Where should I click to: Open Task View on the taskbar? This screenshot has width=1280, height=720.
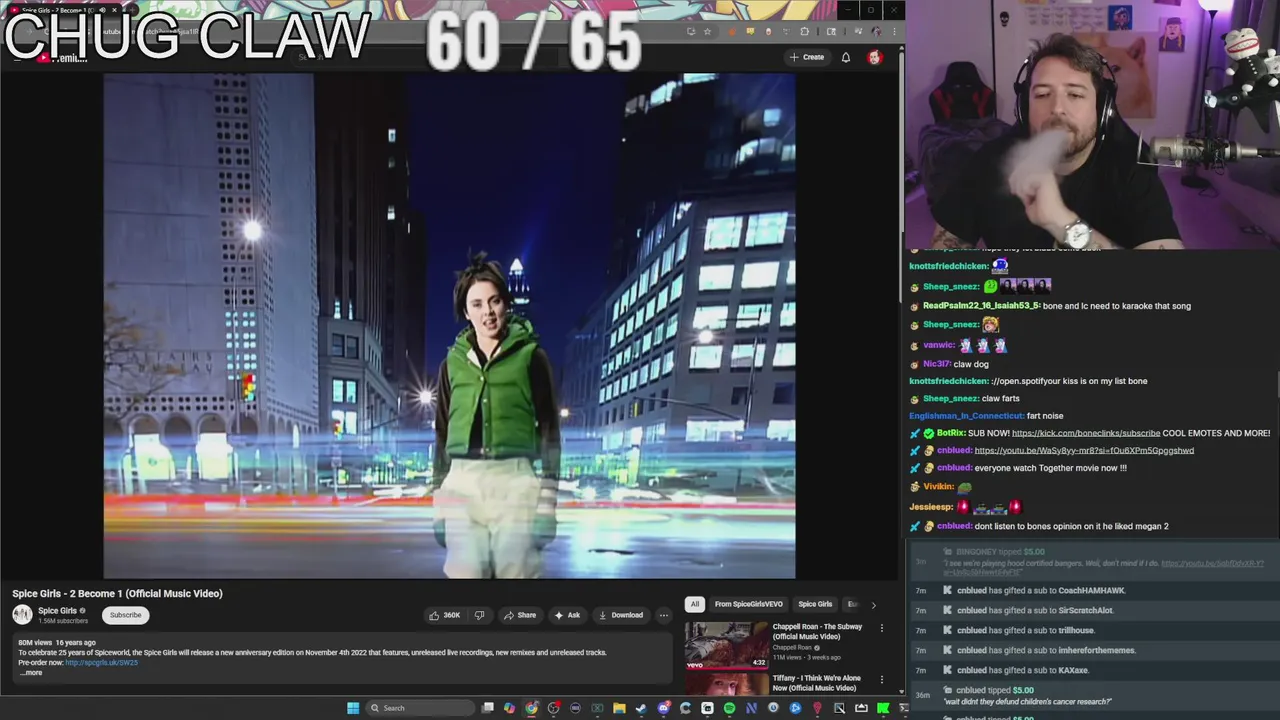coord(487,708)
